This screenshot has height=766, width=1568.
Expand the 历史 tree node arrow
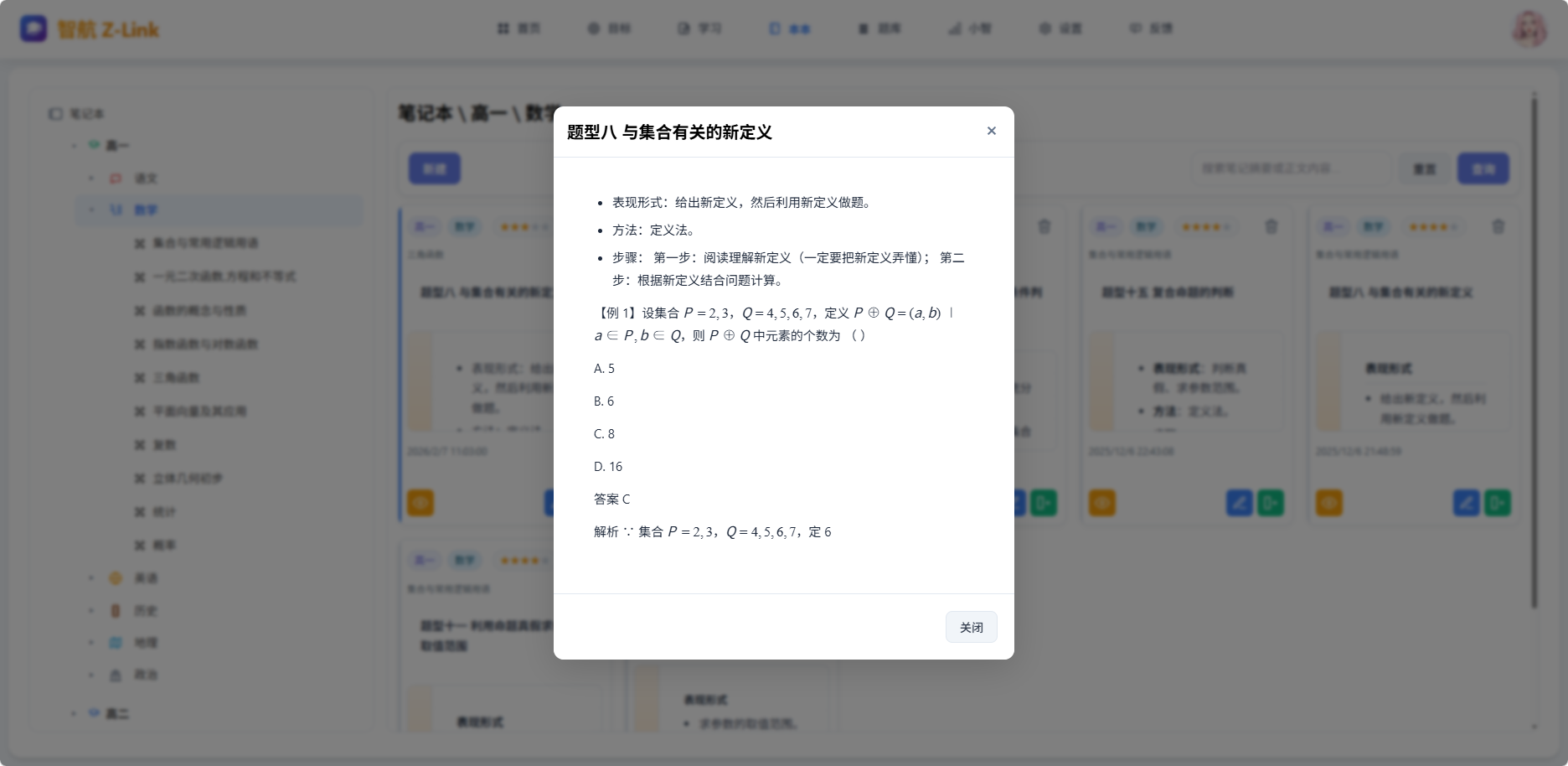click(91, 611)
